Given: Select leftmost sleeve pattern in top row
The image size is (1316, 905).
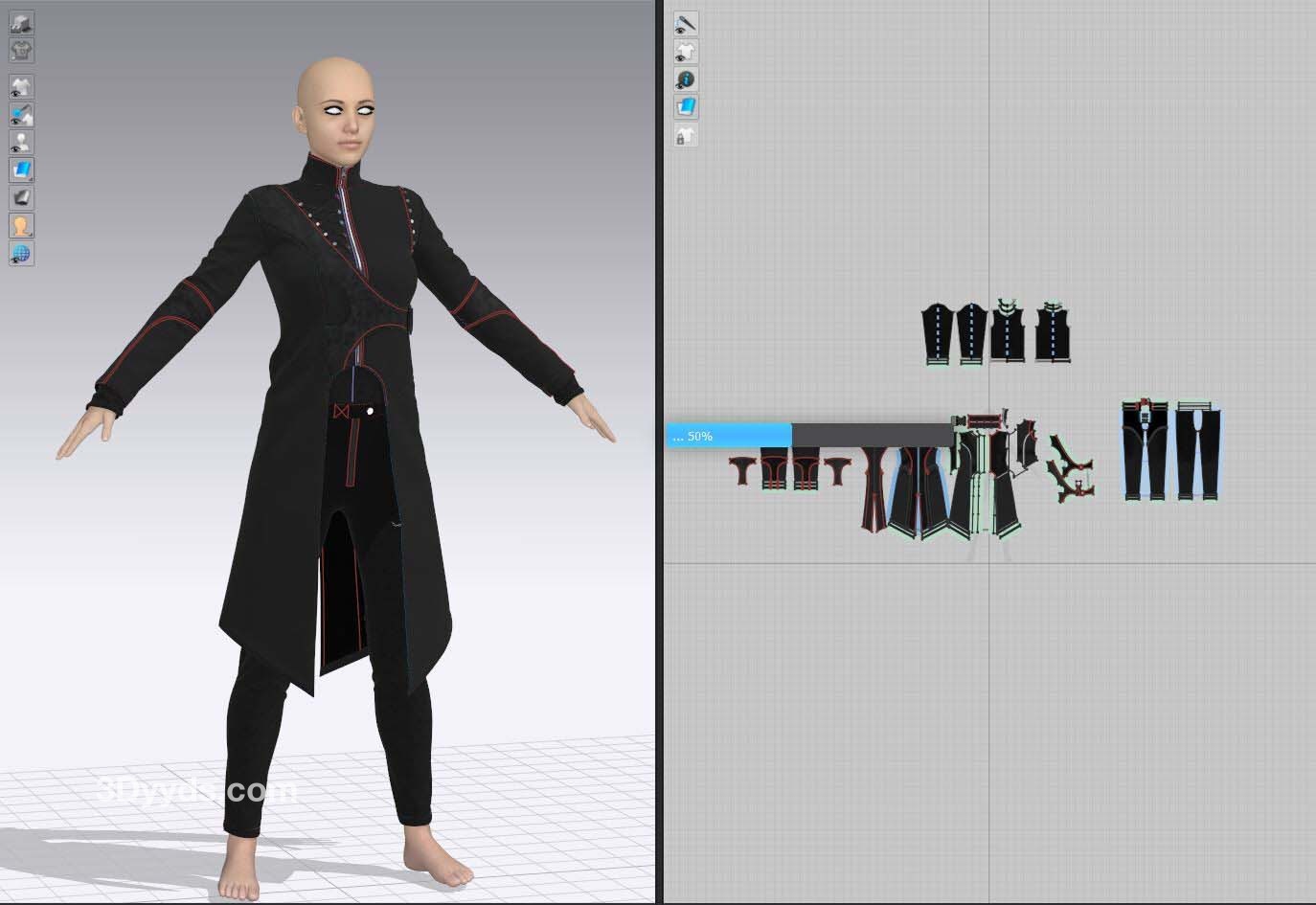Looking at the screenshot, I should point(938,333).
